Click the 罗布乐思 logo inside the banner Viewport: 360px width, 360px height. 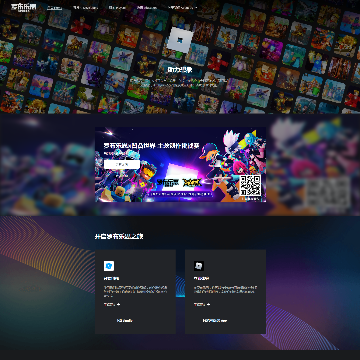pos(168,182)
